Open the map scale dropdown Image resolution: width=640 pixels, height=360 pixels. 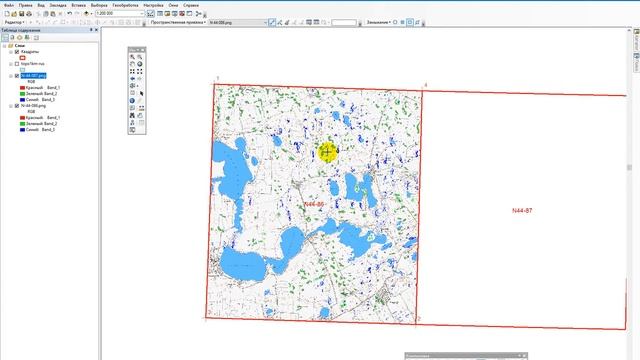[x=142, y=13]
